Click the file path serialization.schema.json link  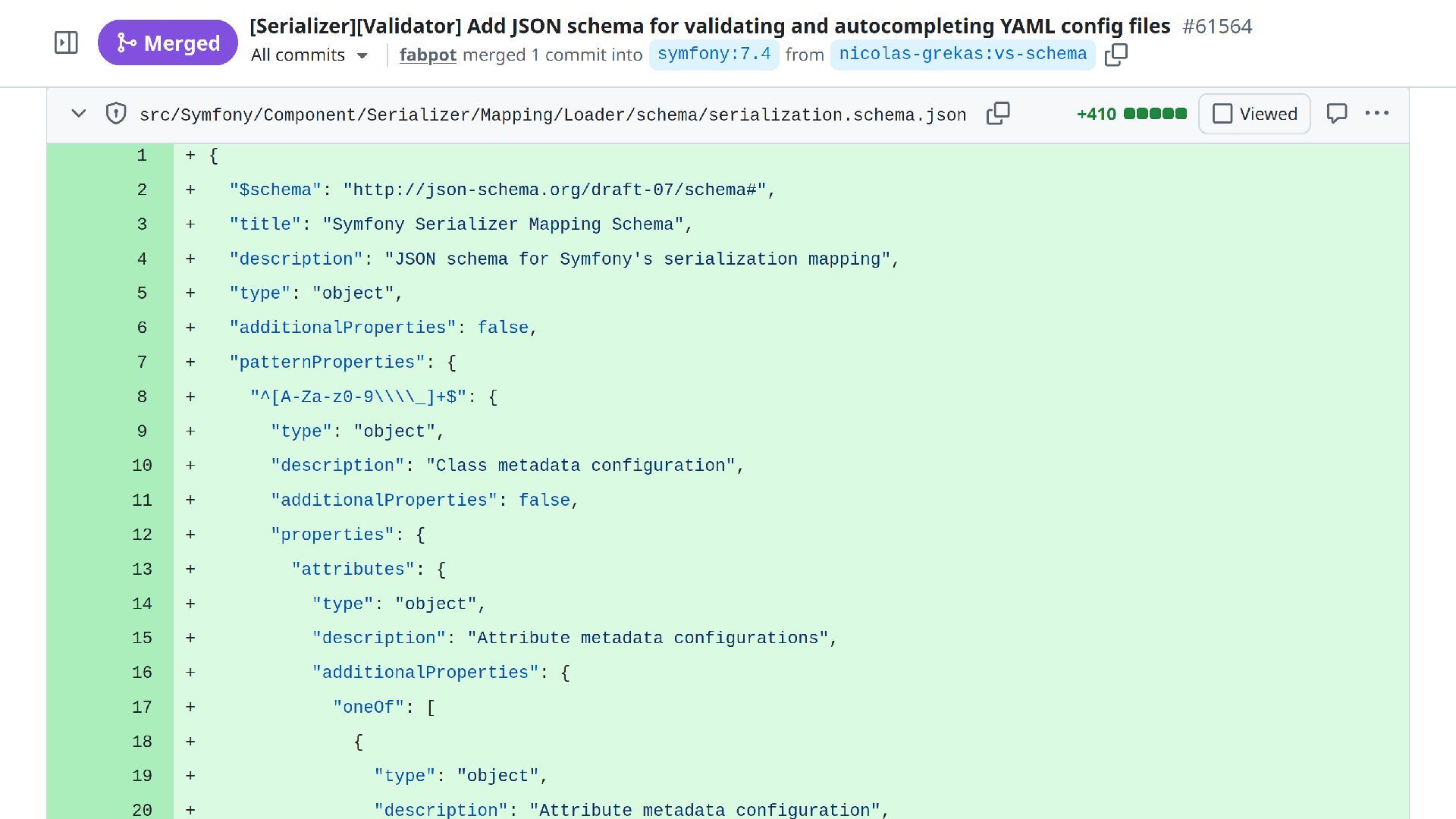pos(552,115)
